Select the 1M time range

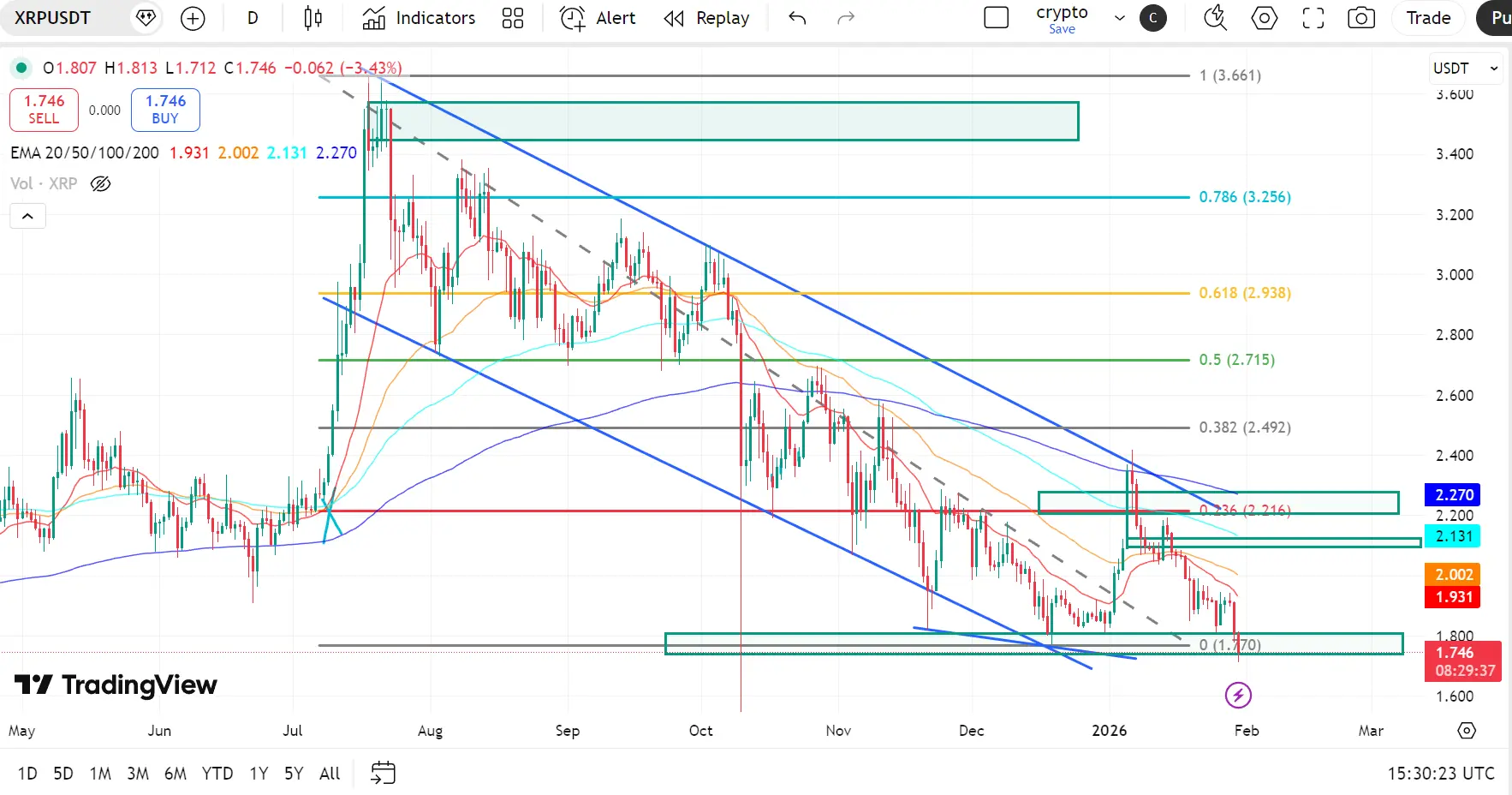100,774
